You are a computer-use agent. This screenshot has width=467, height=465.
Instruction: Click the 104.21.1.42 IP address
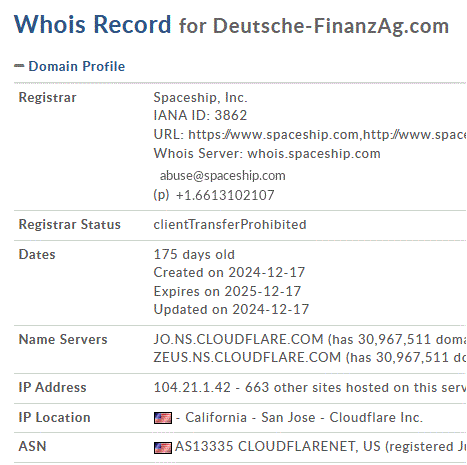coord(192,388)
